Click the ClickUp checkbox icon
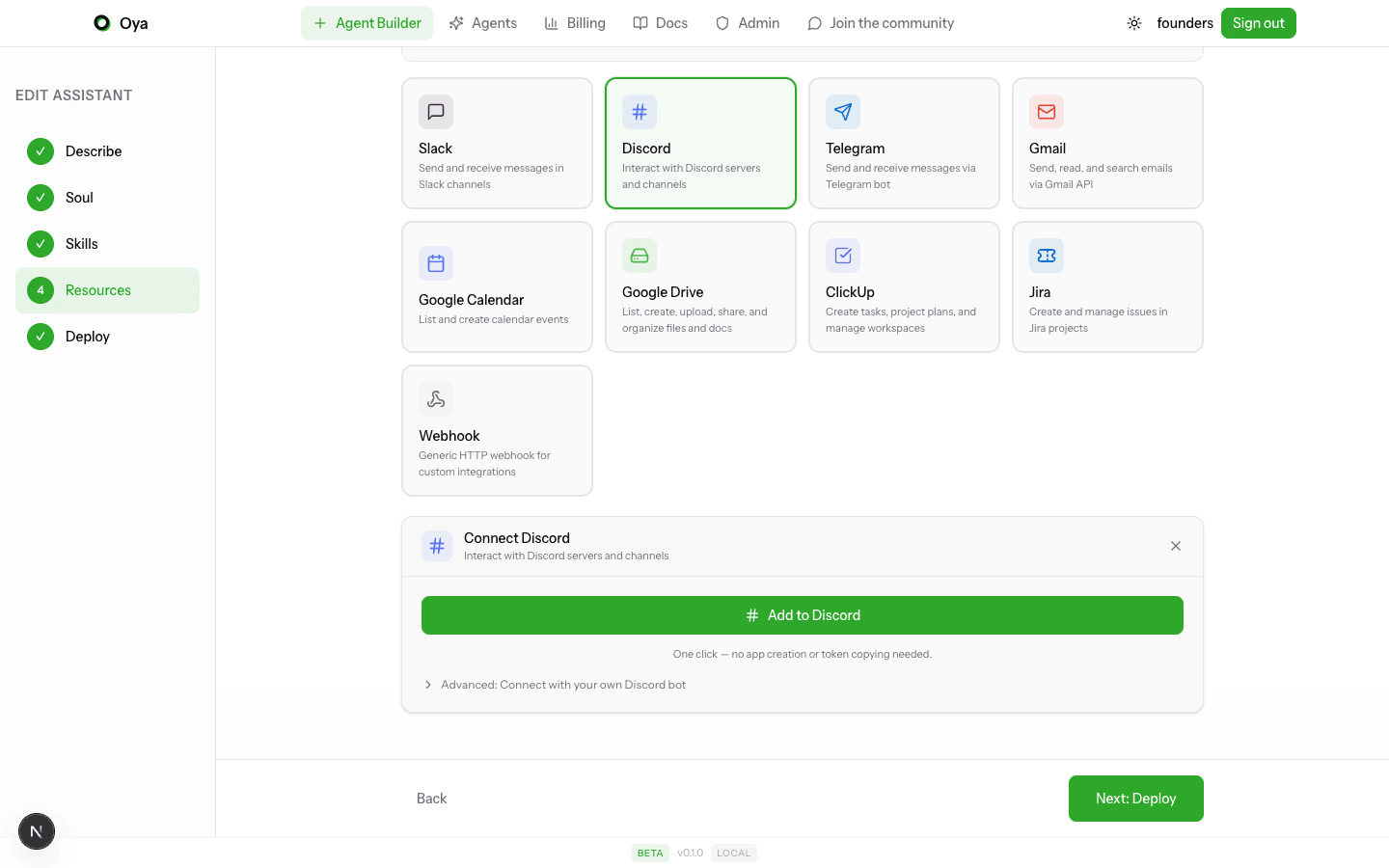The height and width of the screenshot is (868, 1389). click(x=842, y=255)
